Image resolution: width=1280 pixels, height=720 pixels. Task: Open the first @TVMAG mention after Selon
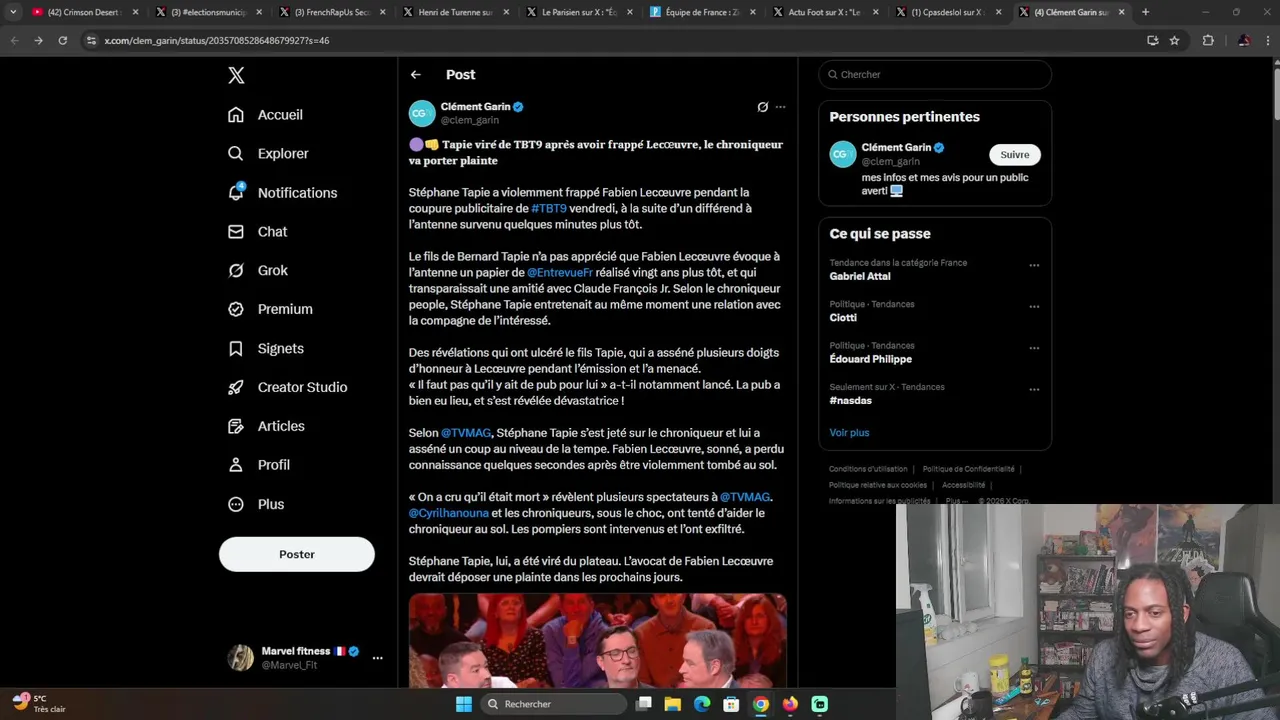[466, 433]
